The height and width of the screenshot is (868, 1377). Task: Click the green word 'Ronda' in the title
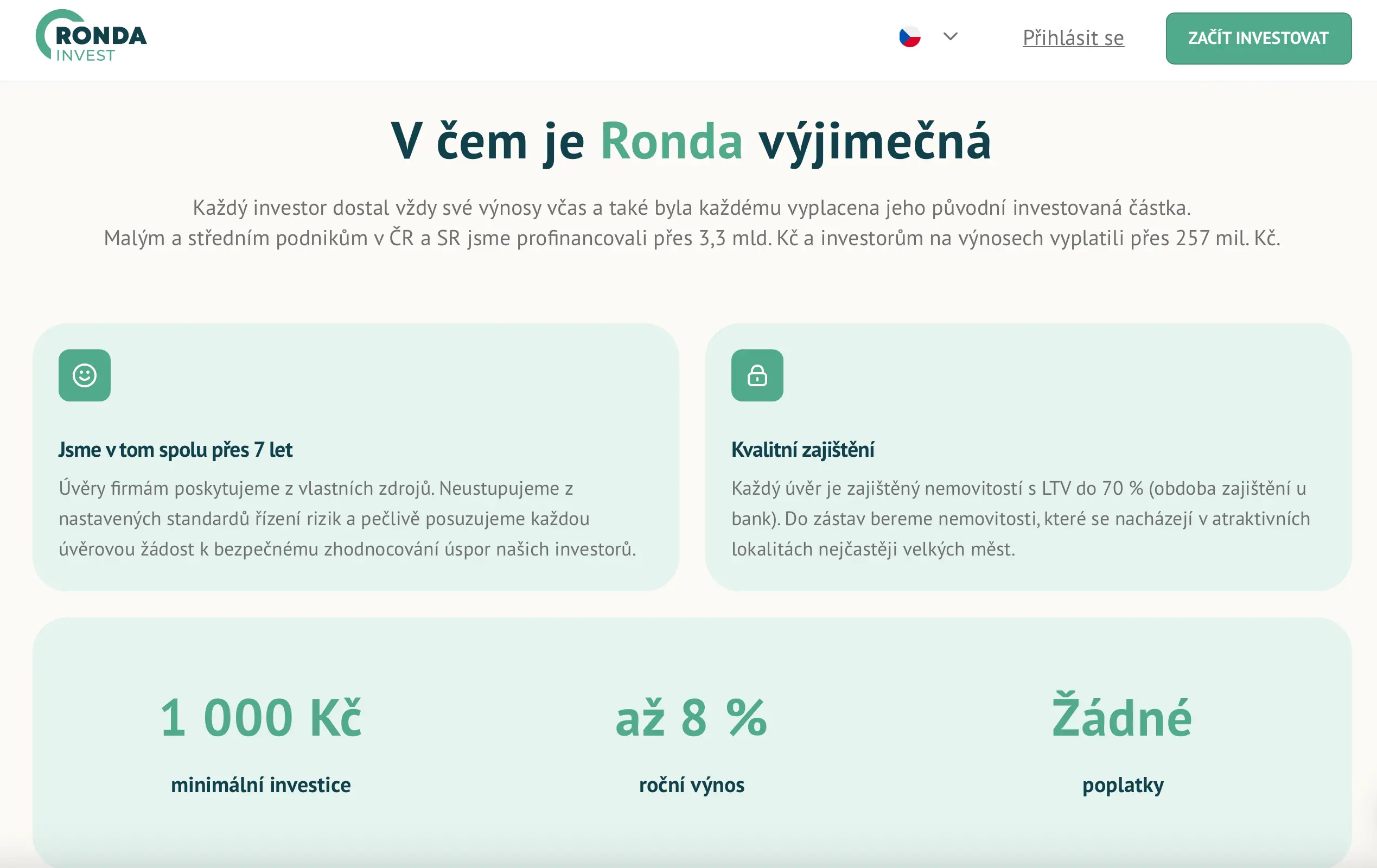click(671, 142)
